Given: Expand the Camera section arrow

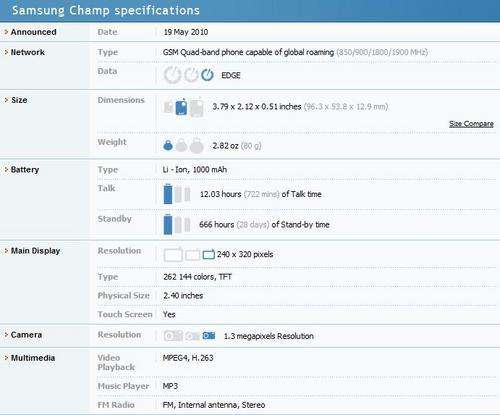Looking at the screenshot, I should [6, 335].
